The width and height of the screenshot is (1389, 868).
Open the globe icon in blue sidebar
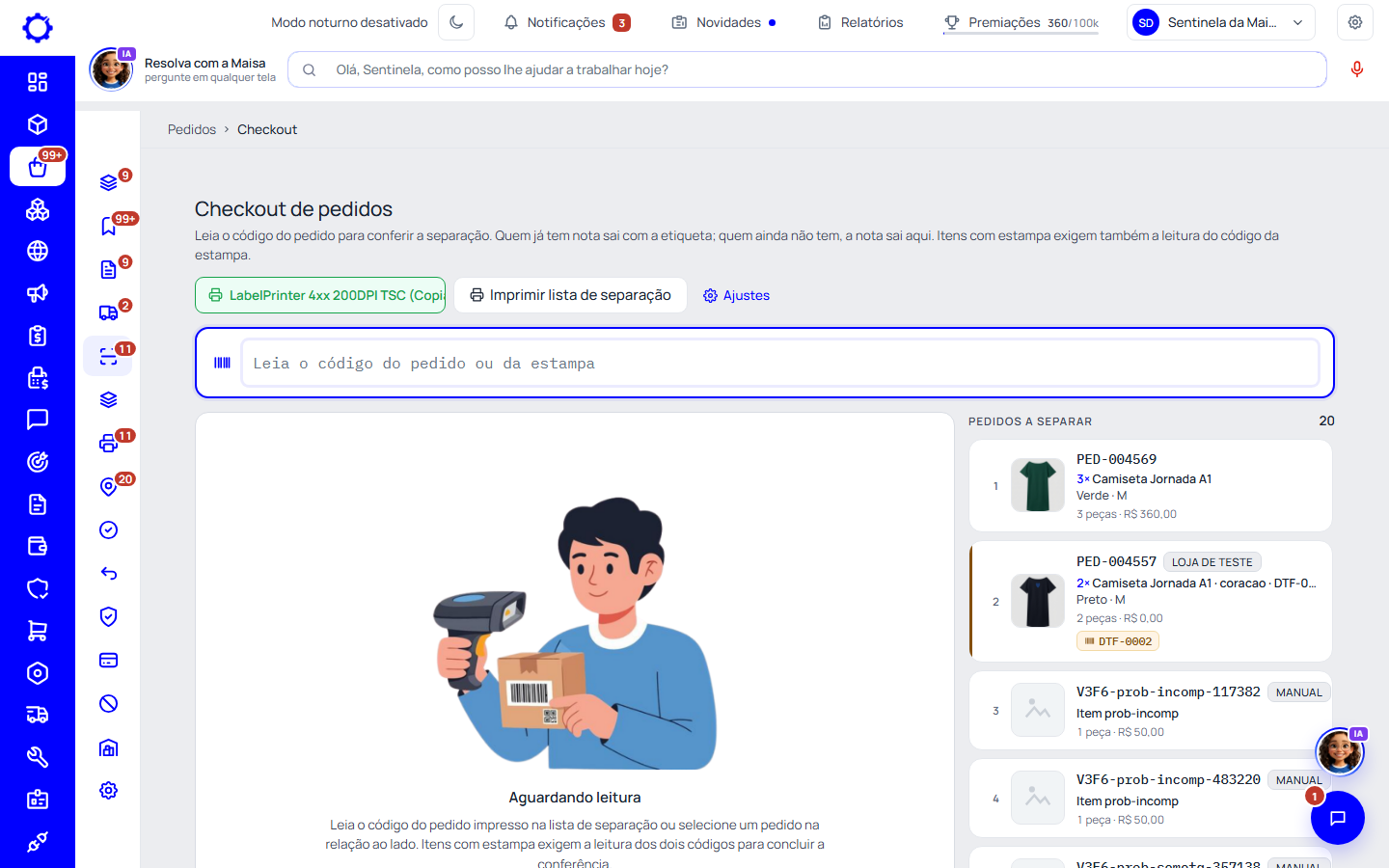(x=38, y=251)
